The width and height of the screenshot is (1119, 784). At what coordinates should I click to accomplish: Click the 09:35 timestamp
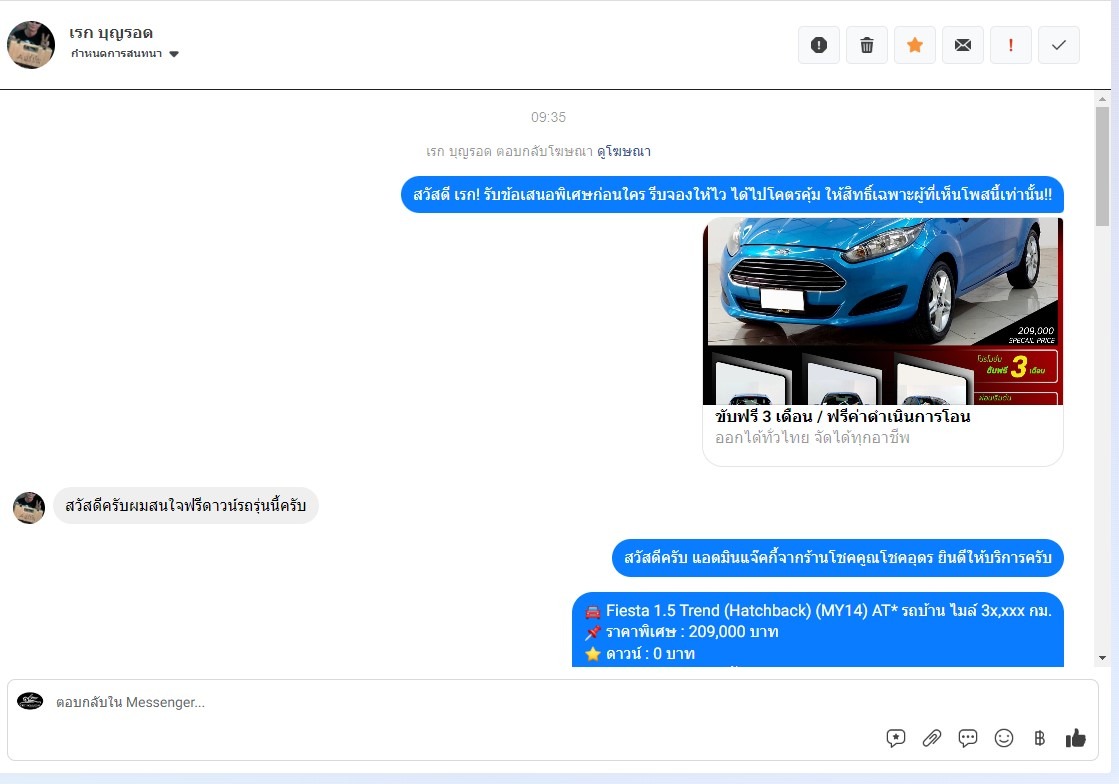click(x=548, y=117)
